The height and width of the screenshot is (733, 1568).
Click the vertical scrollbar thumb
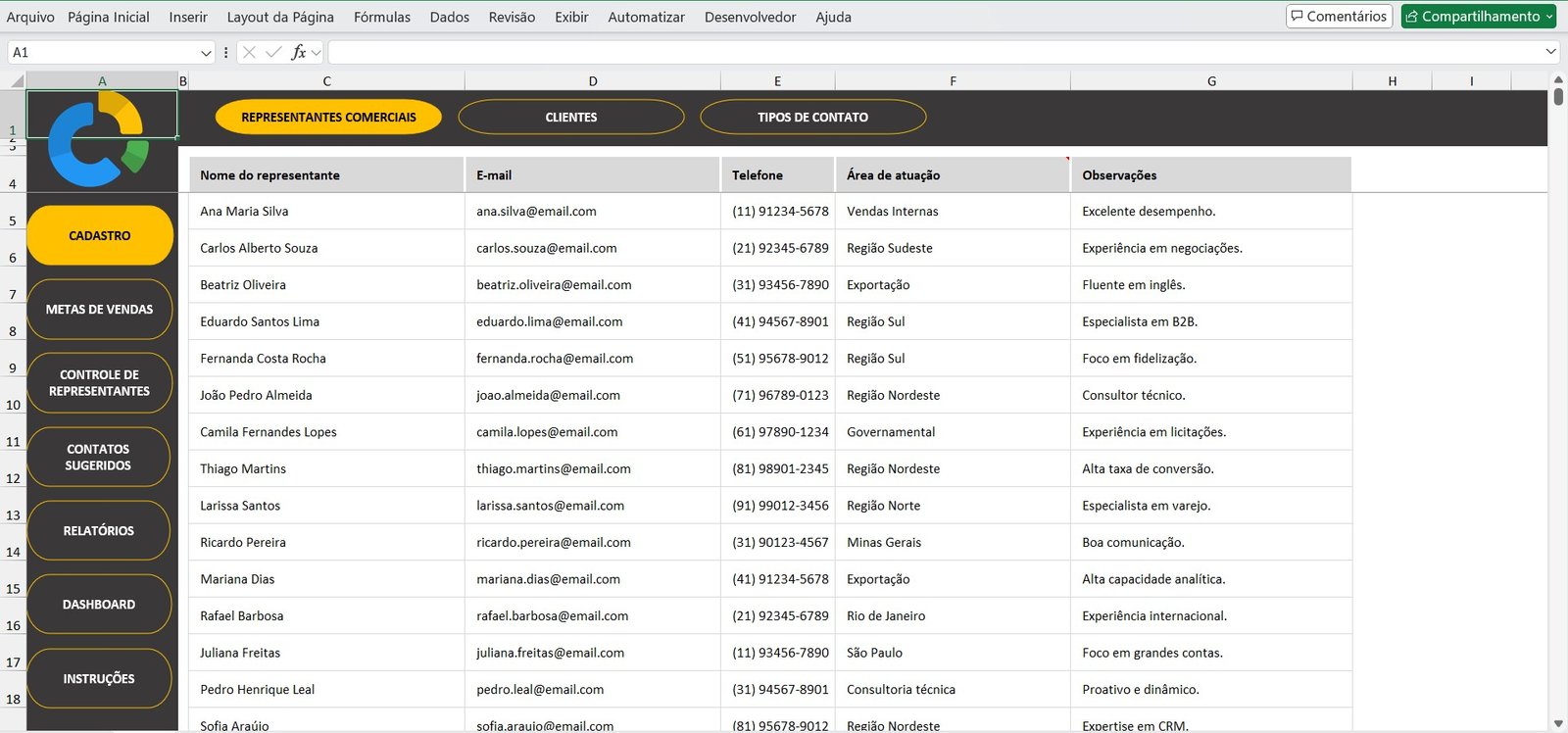[x=1558, y=97]
